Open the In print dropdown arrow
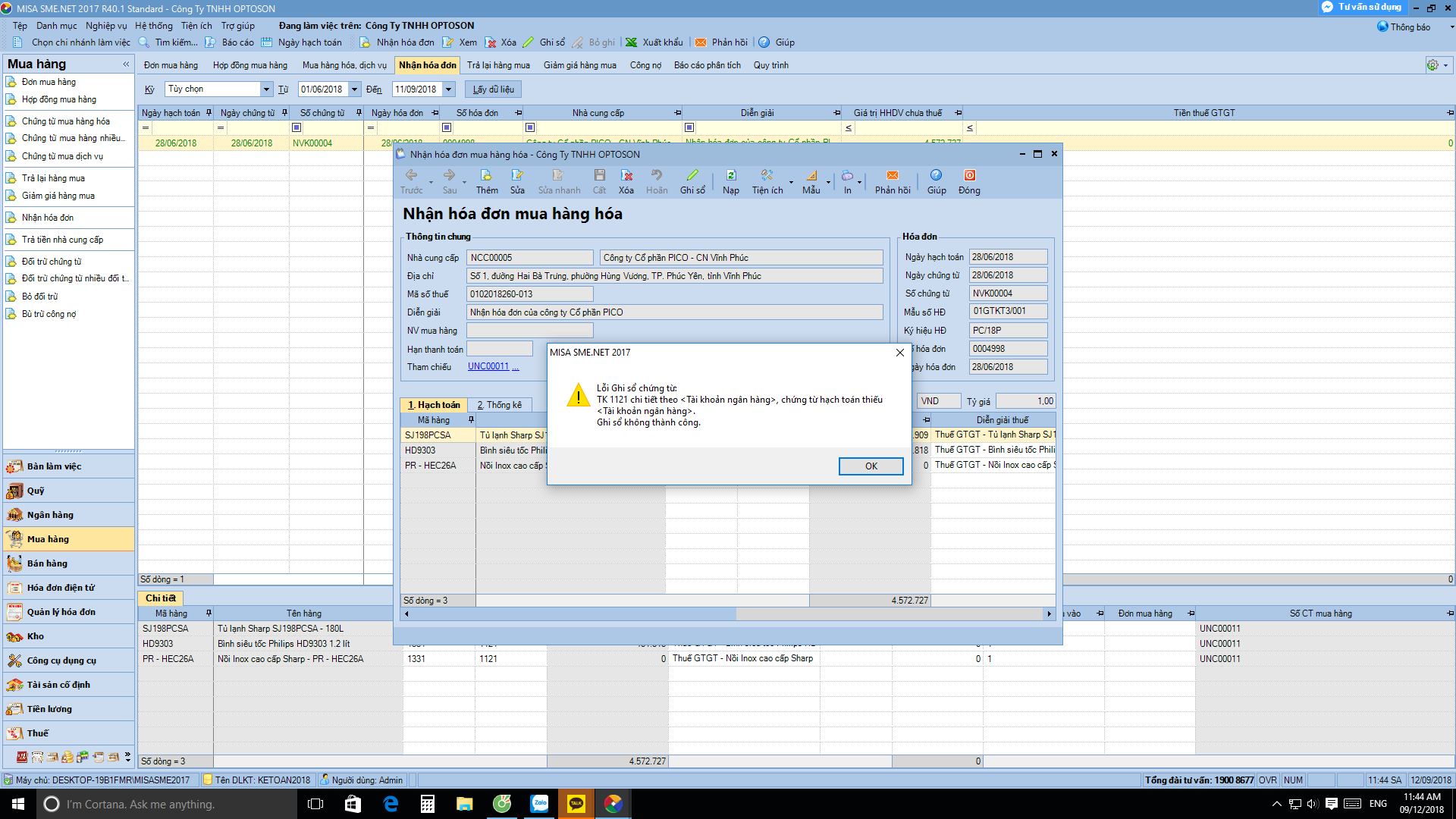The width and height of the screenshot is (1456, 819). pos(859,182)
